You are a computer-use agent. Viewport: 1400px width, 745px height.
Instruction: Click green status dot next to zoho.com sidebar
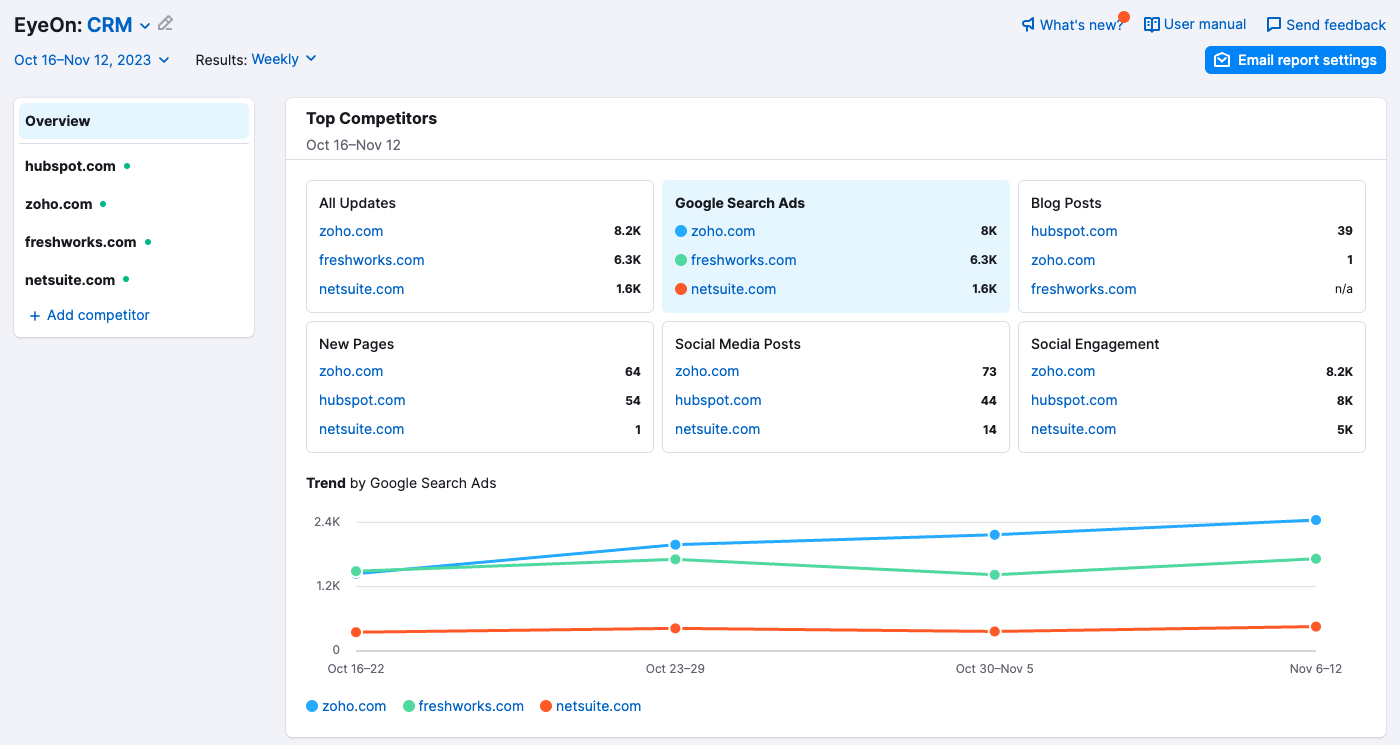(103, 204)
